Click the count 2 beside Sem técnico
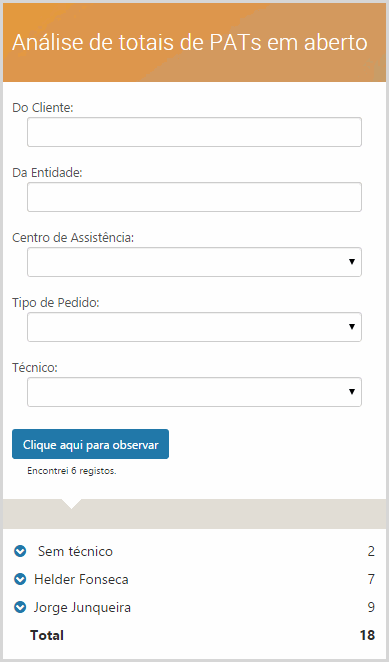The width and height of the screenshot is (389, 662). 371,551
